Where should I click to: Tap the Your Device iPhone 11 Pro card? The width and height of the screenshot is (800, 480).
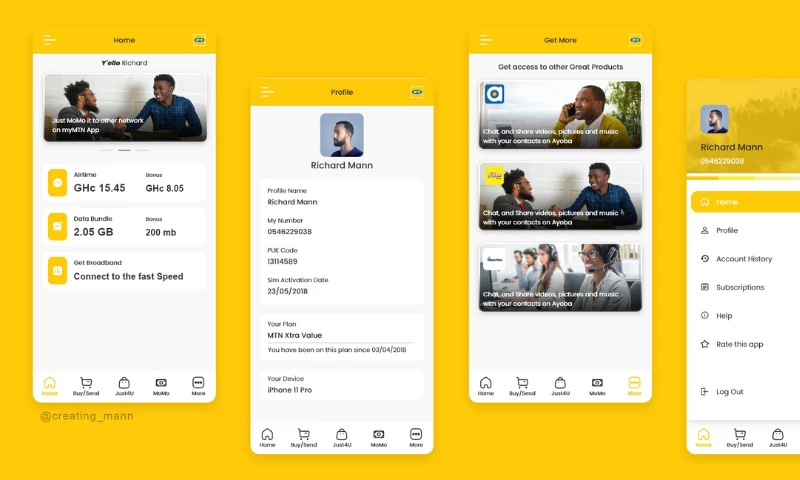pyautogui.click(x=342, y=385)
